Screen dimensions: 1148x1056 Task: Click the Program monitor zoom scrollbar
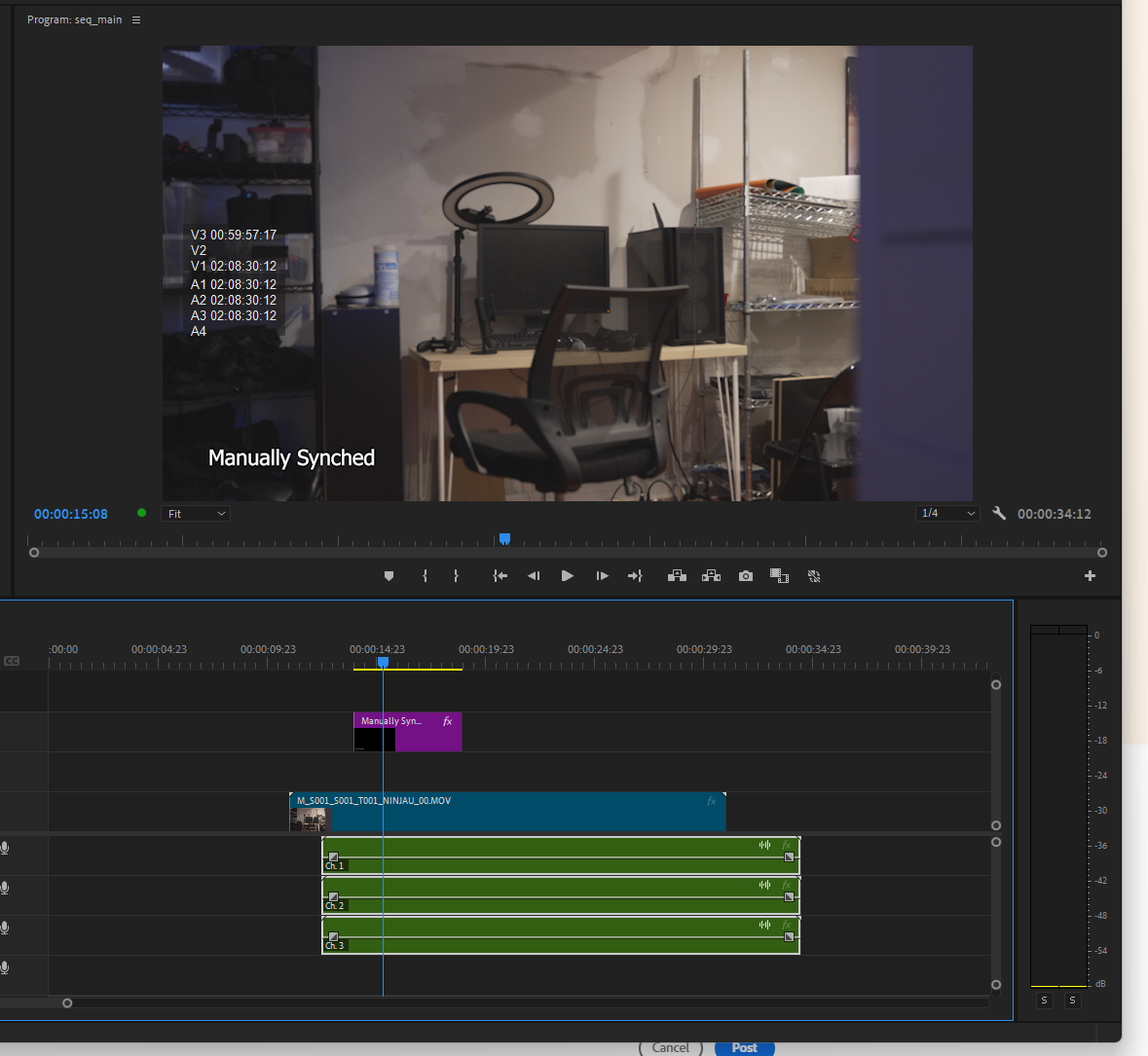point(568,552)
